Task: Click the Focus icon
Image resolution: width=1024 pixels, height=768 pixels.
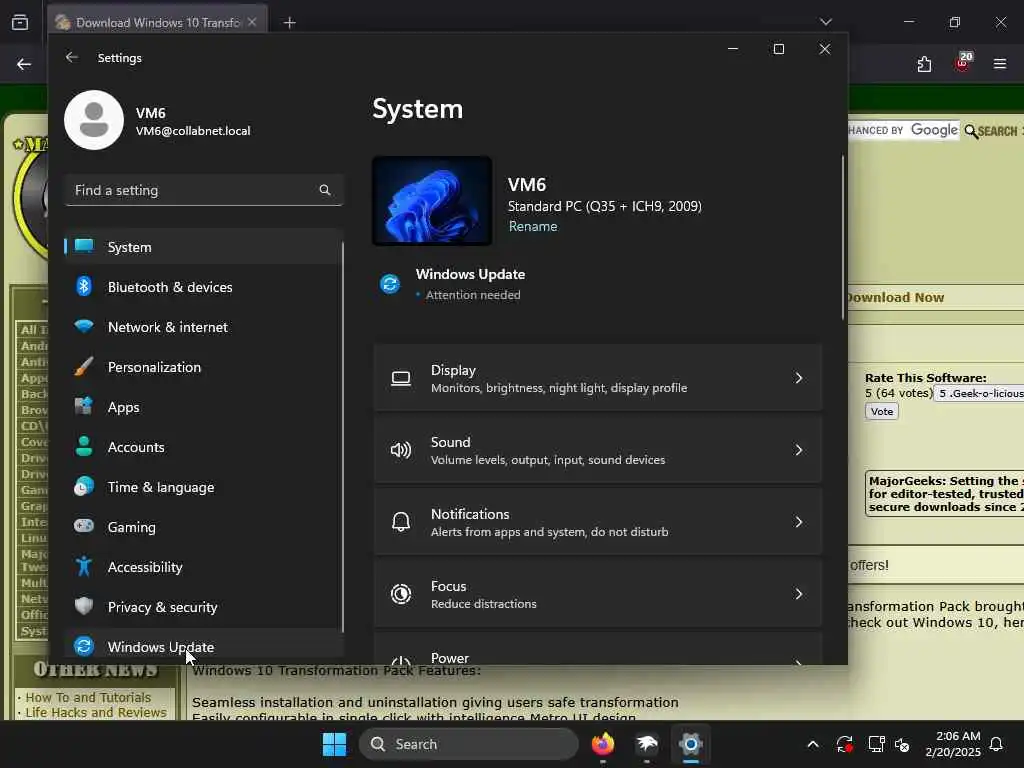Action: [x=400, y=594]
